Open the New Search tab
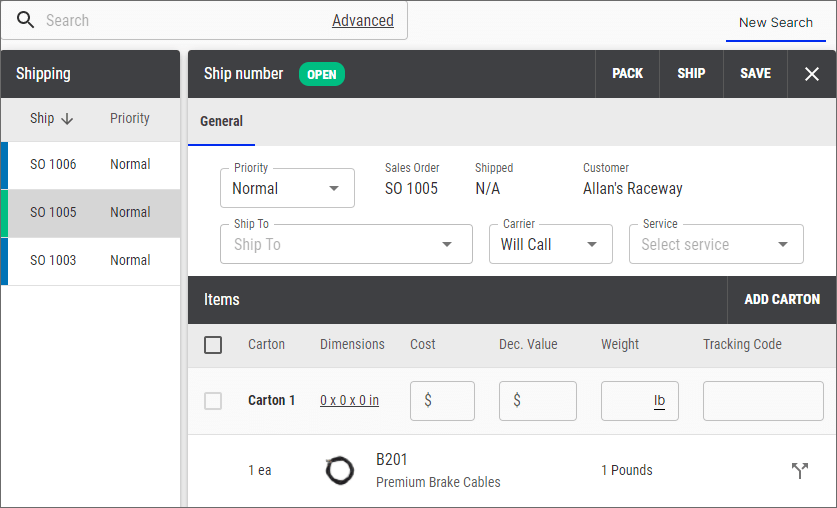The height and width of the screenshot is (508, 837). click(x=775, y=22)
